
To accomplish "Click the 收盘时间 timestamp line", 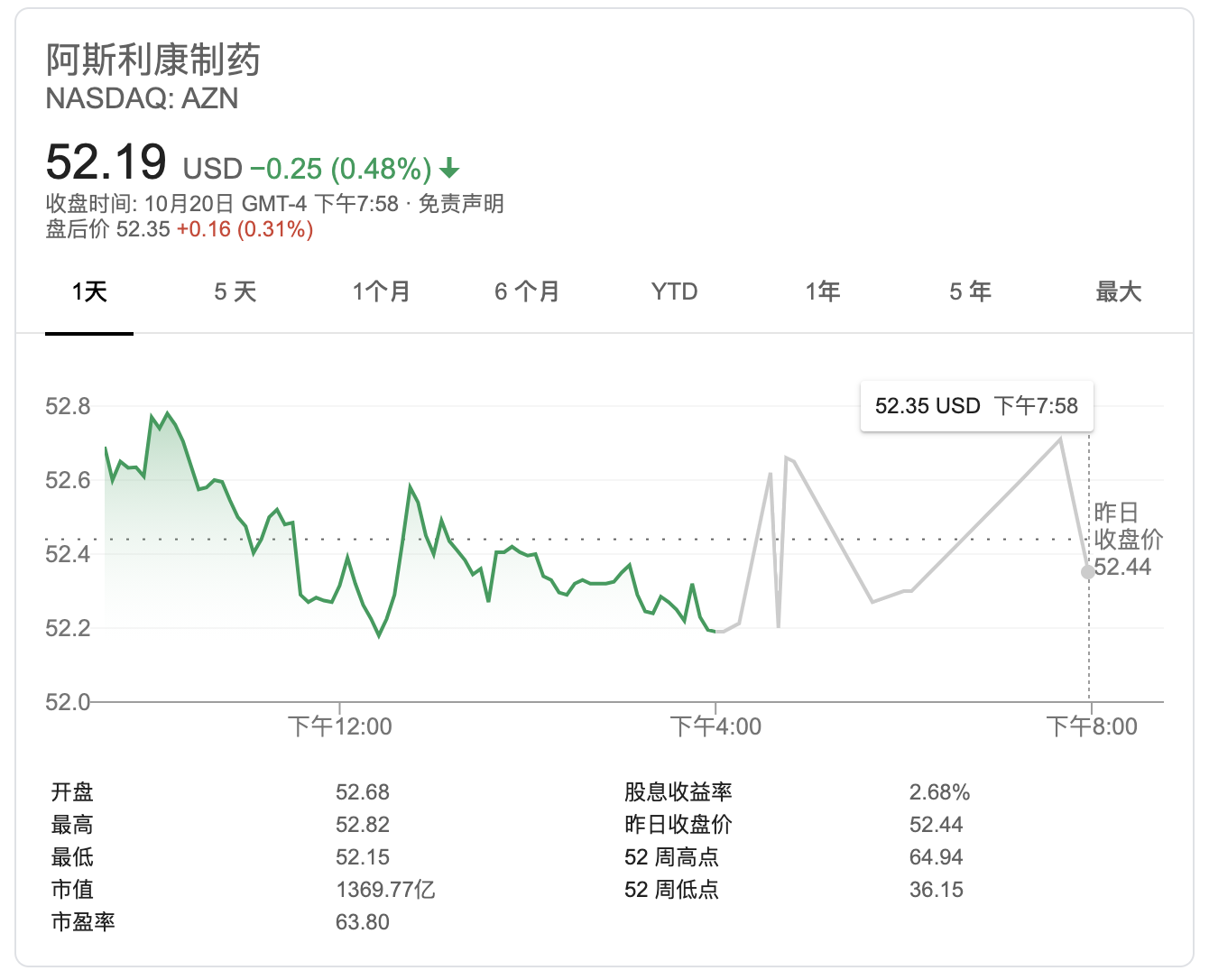I will click(223, 204).
